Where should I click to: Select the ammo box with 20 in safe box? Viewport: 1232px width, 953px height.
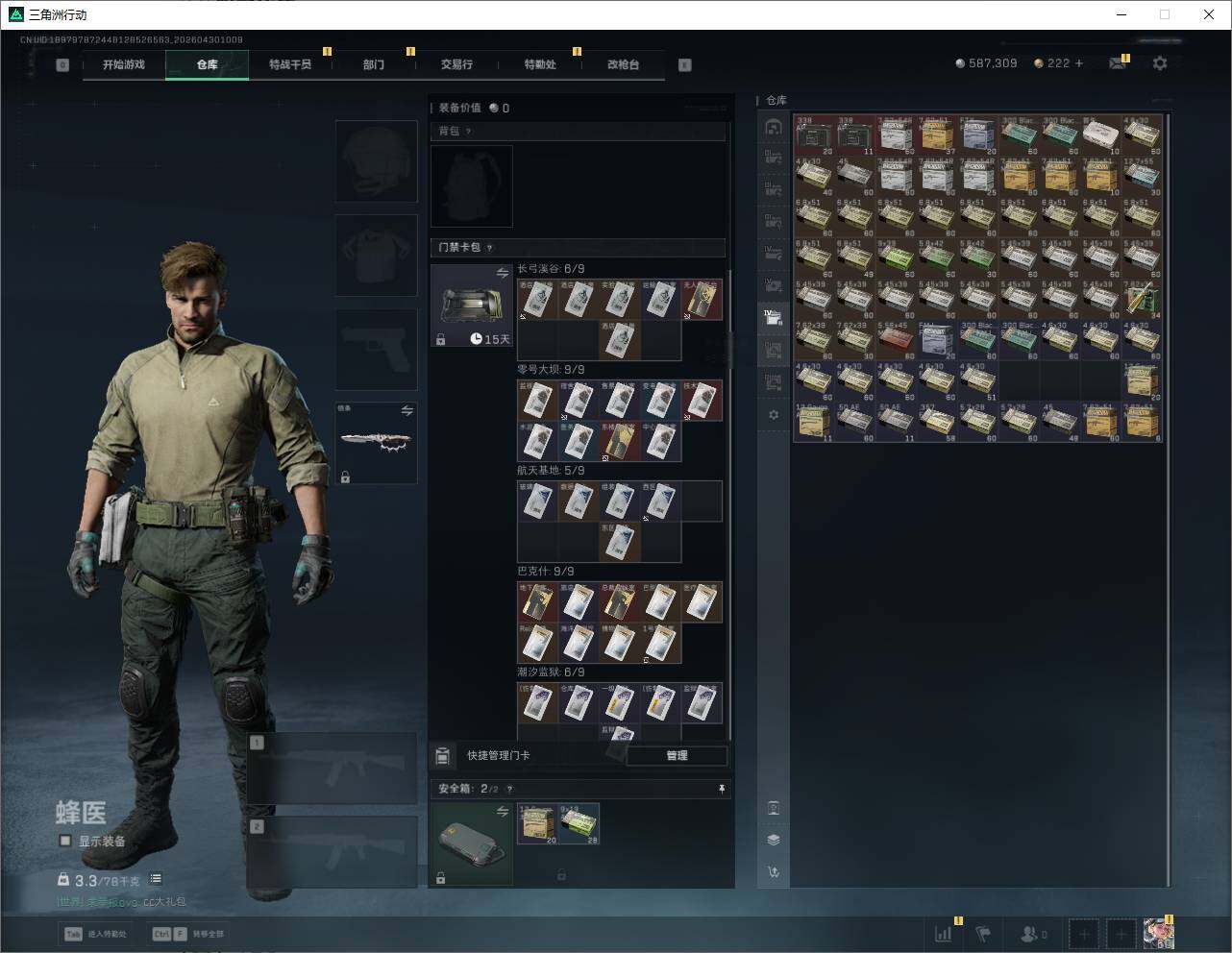[x=537, y=824]
